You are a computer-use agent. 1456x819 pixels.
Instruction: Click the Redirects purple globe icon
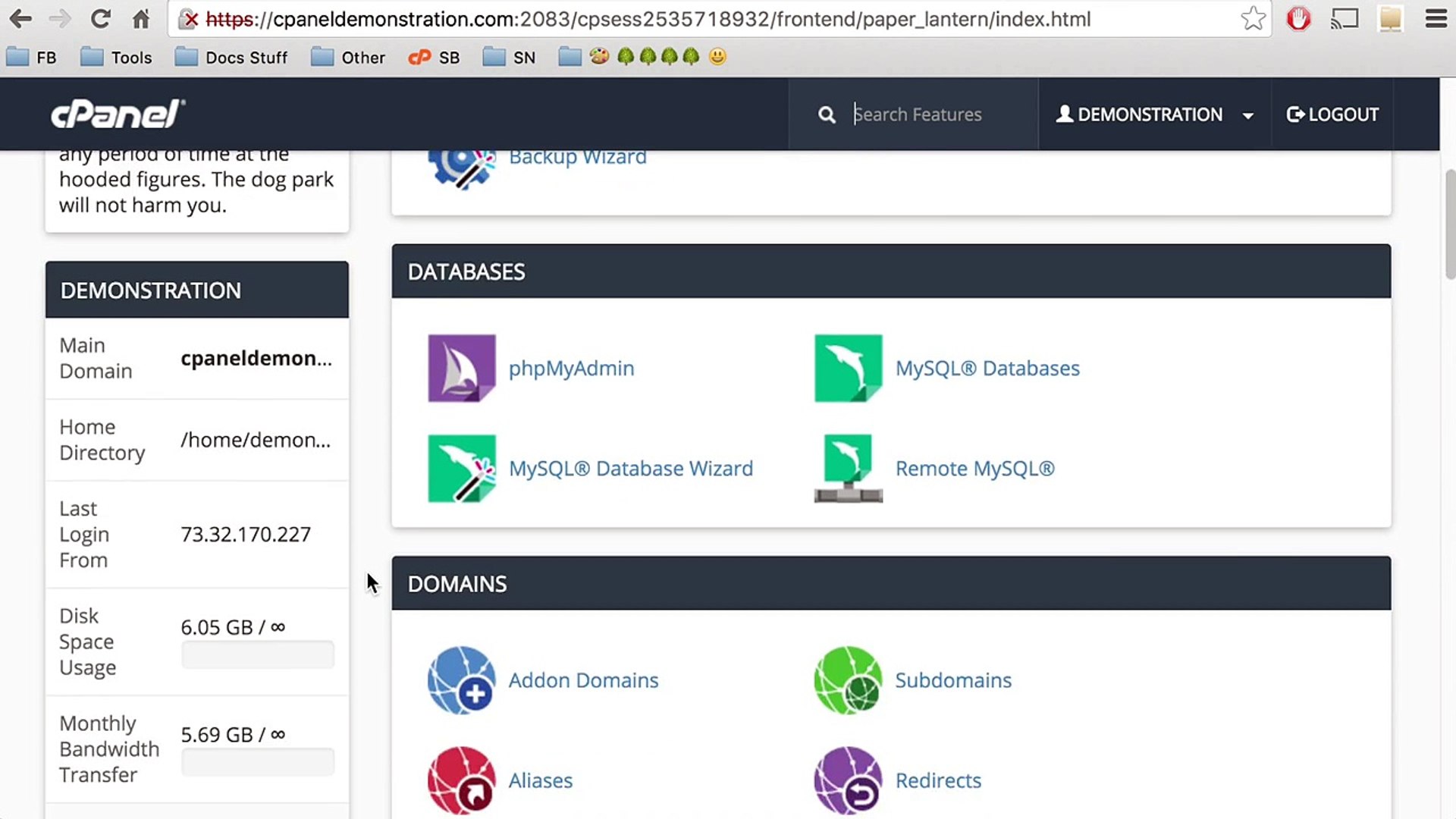point(848,780)
